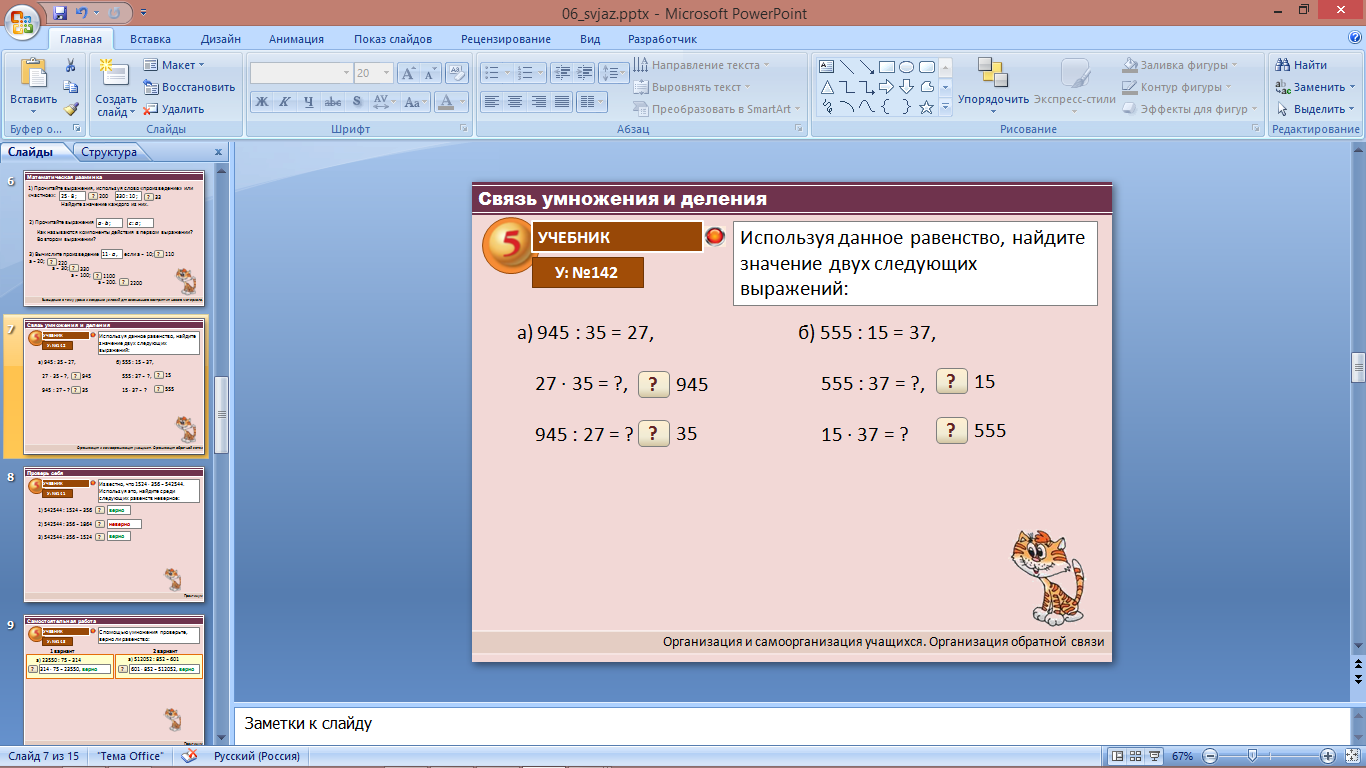
Task: Align text left
Action: 491,101
